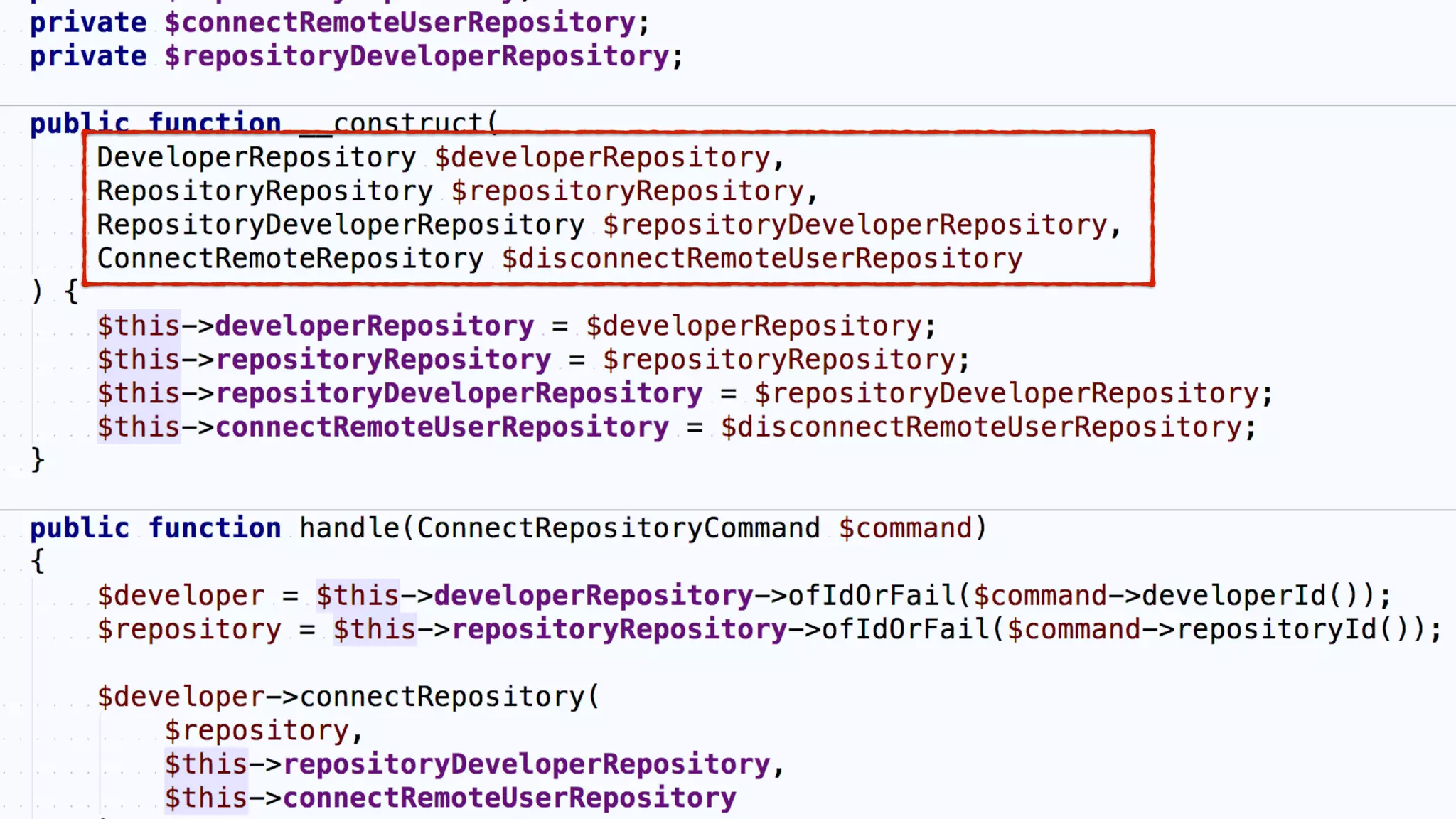Click $developer variable being assigned
Screen dimensions: 1456x819
181,596
